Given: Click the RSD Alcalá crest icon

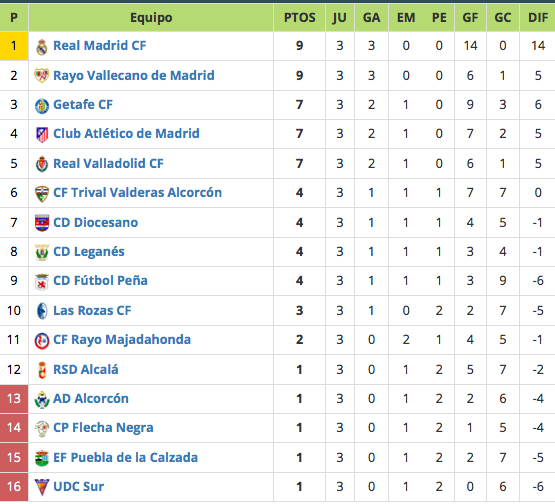Looking at the screenshot, I should point(42,370).
